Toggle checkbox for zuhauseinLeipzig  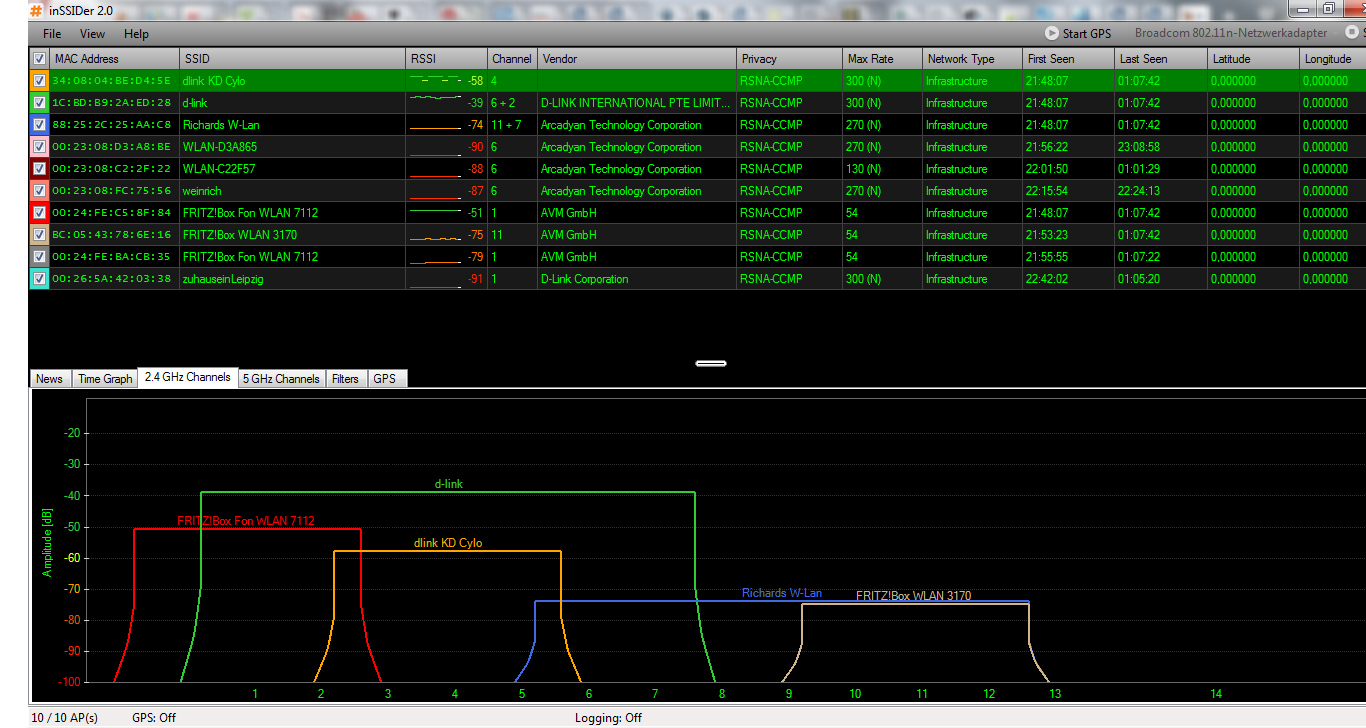(x=39, y=279)
